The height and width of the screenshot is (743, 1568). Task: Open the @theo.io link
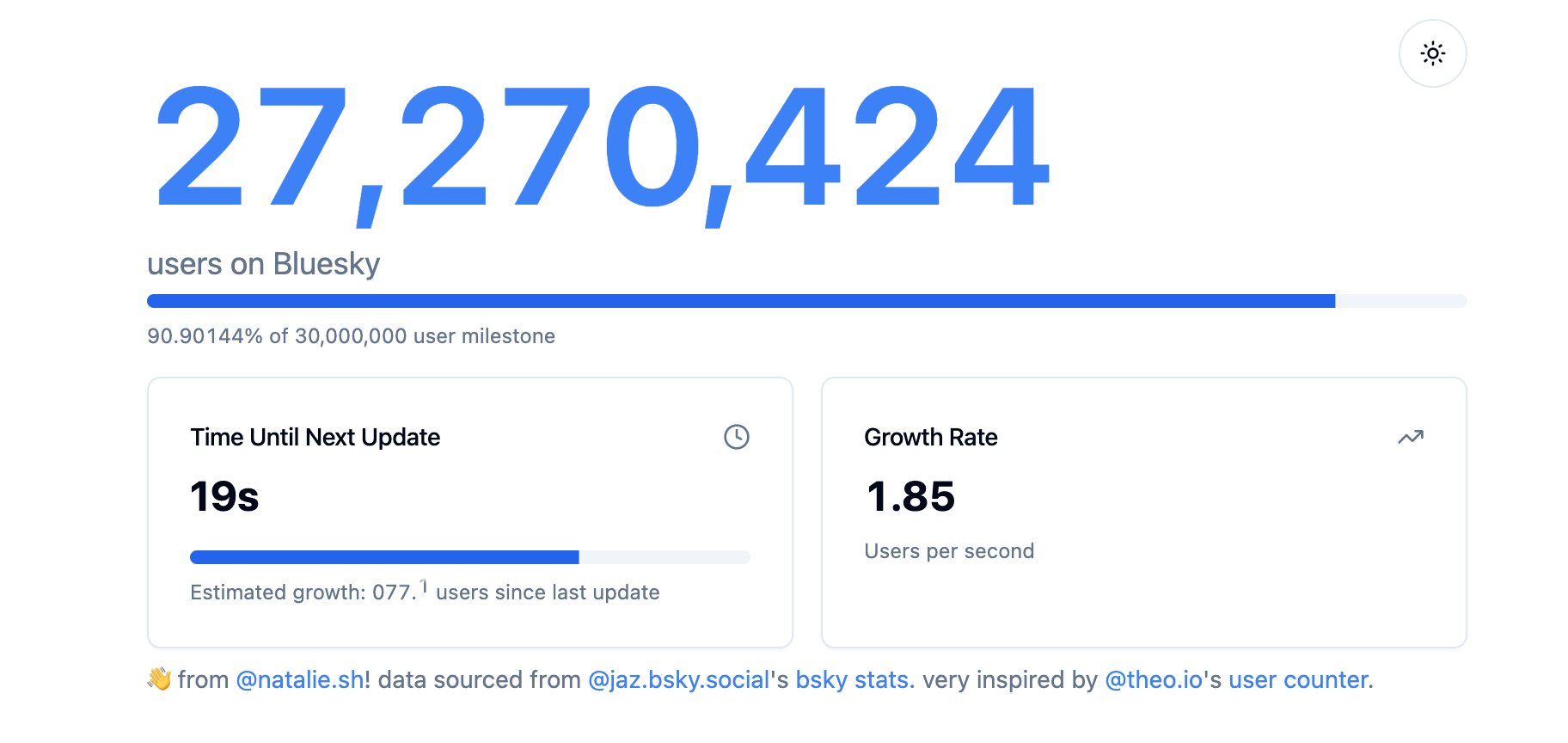click(1154, 679)
